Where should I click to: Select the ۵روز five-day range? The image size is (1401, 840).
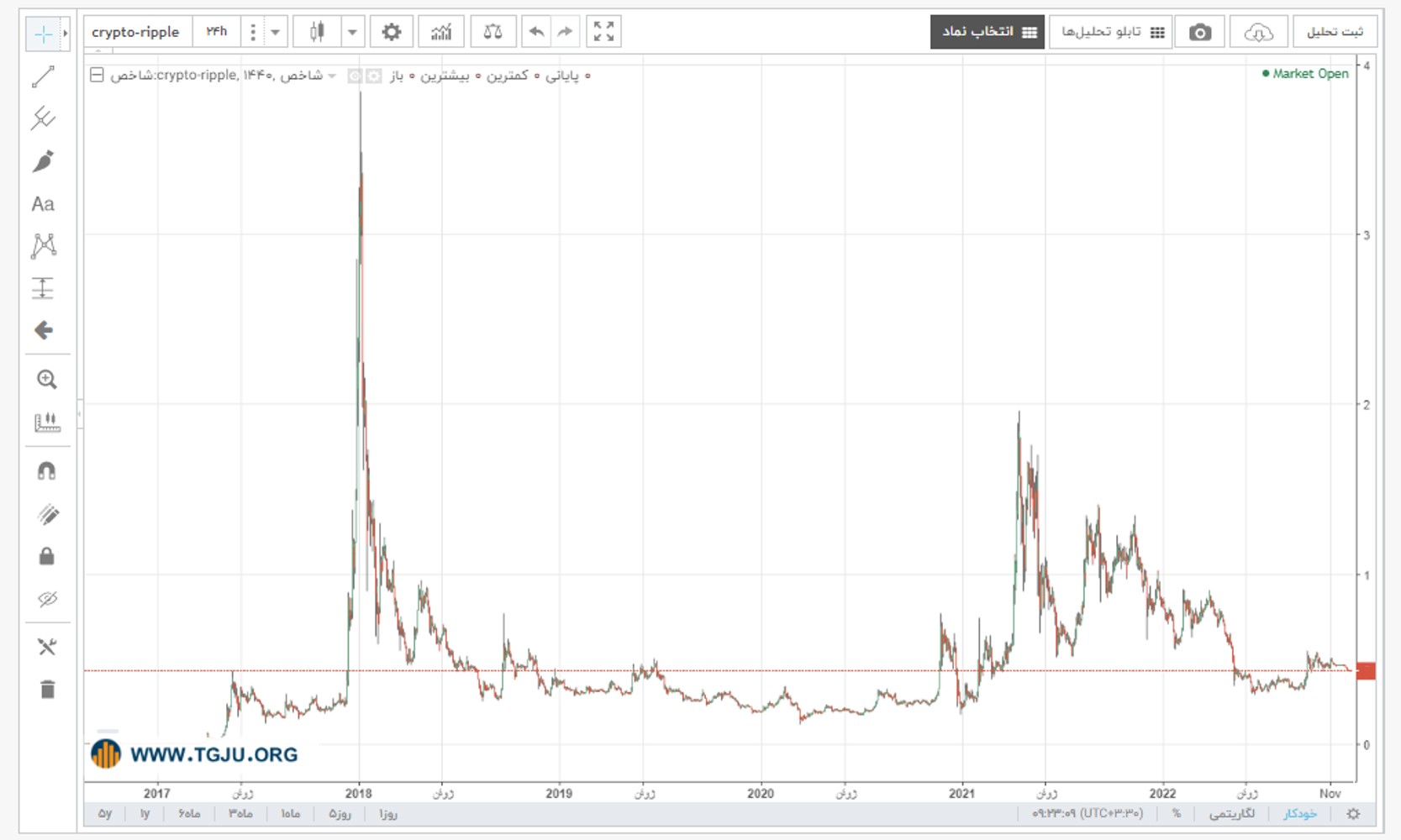[x=340, y=813]
